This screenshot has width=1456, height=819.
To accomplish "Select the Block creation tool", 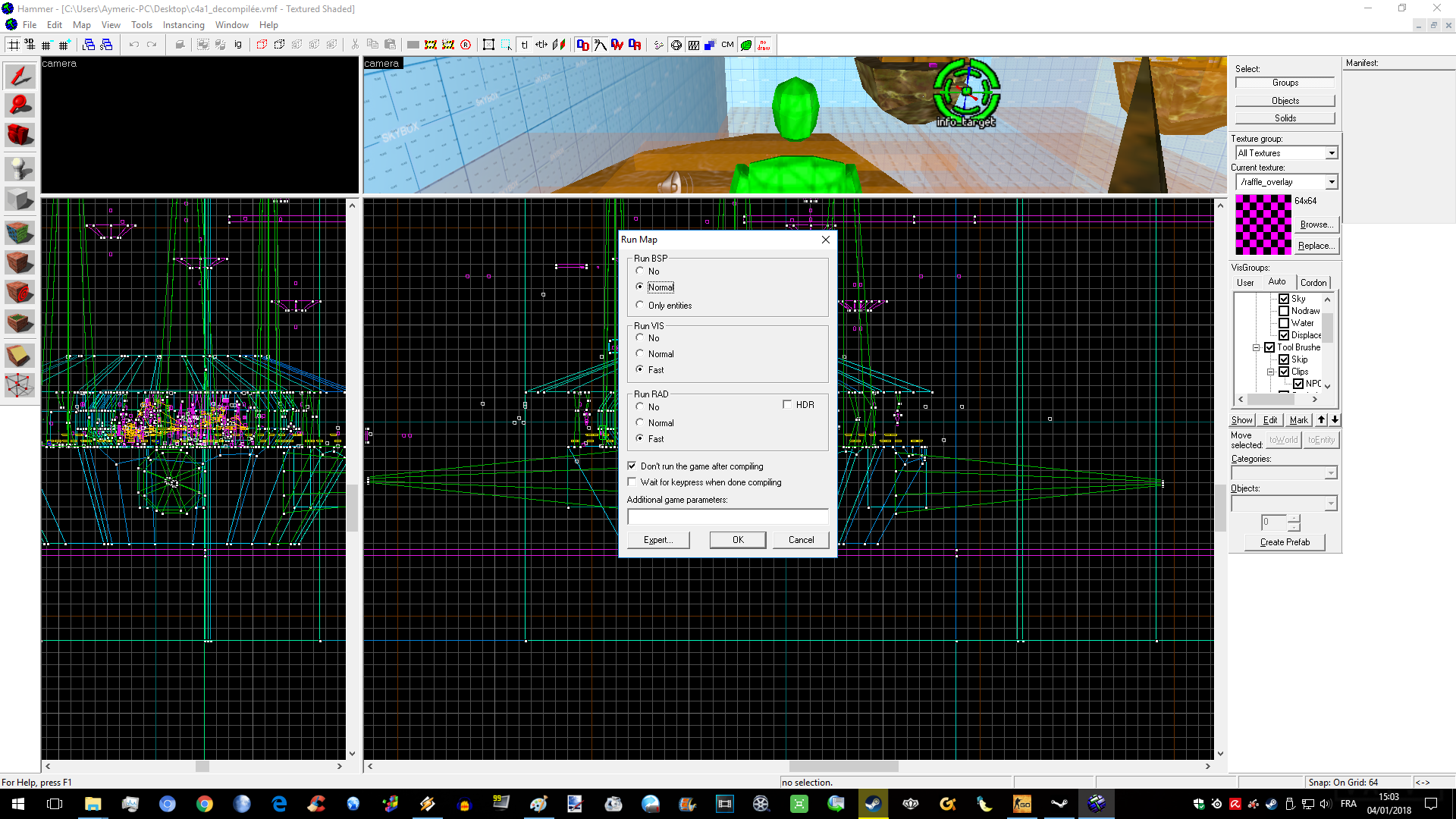I will point(20,199).
